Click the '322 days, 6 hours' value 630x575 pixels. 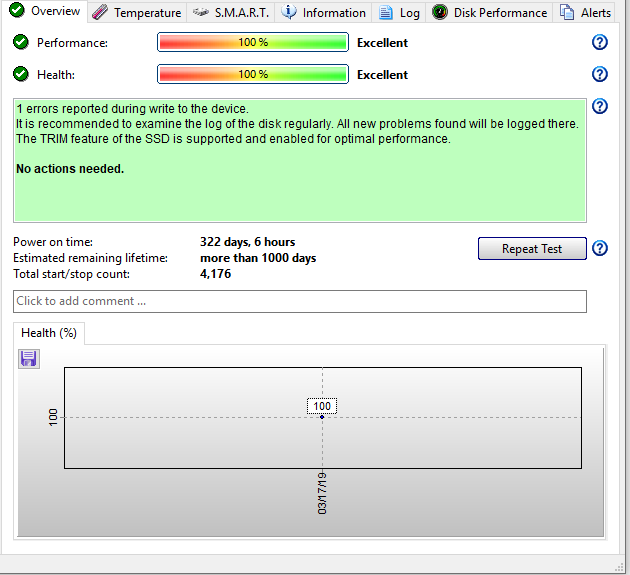tap(248, 242)
